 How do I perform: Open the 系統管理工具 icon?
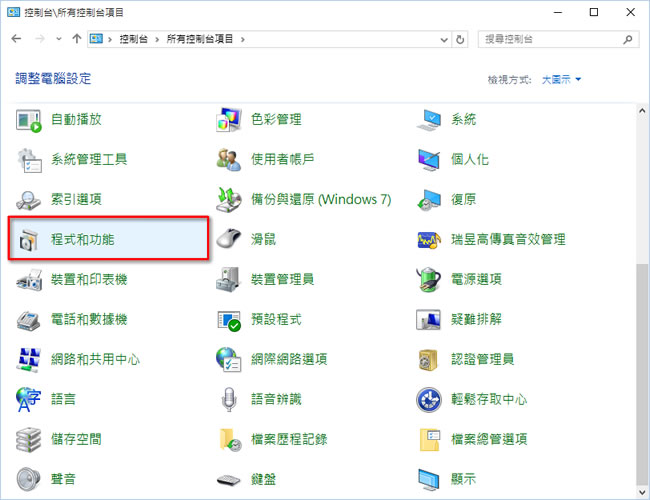click(x=29, y=160)
